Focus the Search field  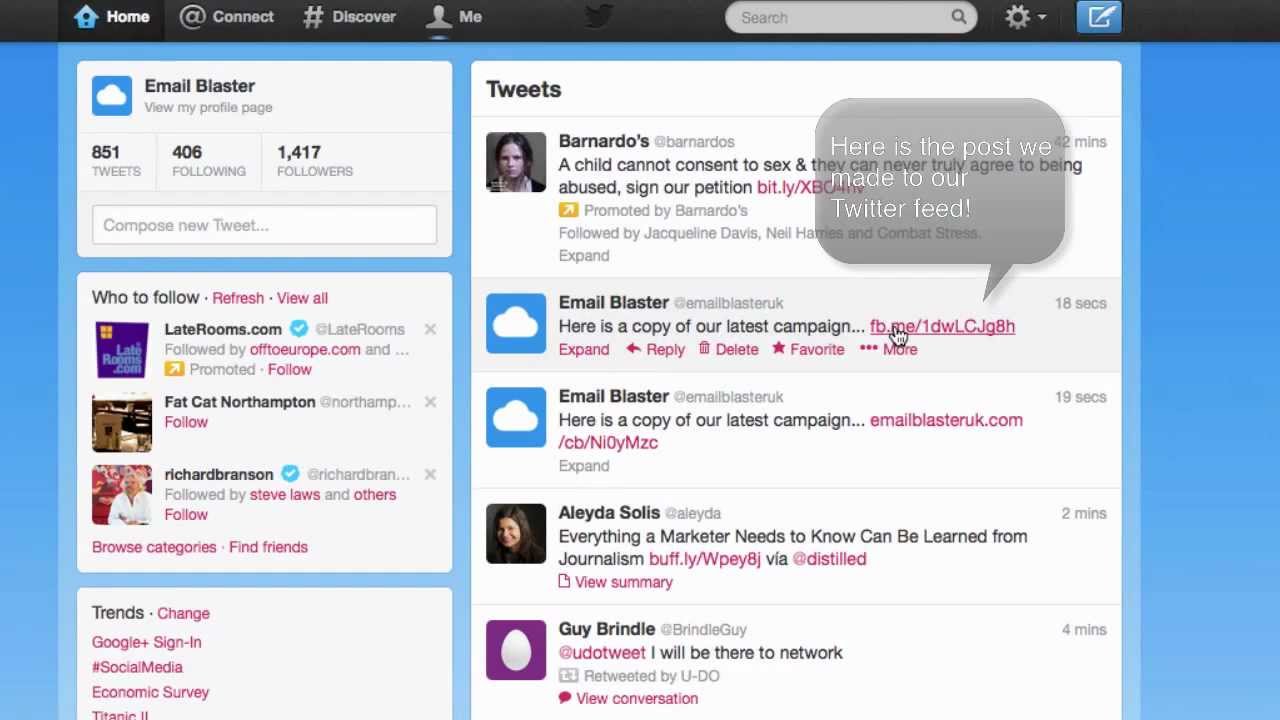point(851,17)
